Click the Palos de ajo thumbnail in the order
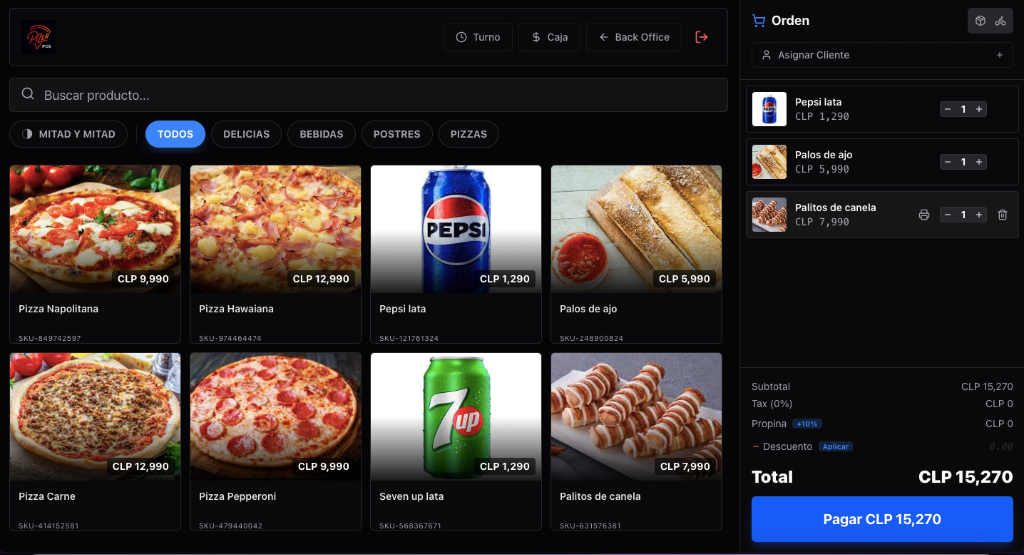Image resolution: width=1024 pixels, height=555 pixels. point(769,162)
